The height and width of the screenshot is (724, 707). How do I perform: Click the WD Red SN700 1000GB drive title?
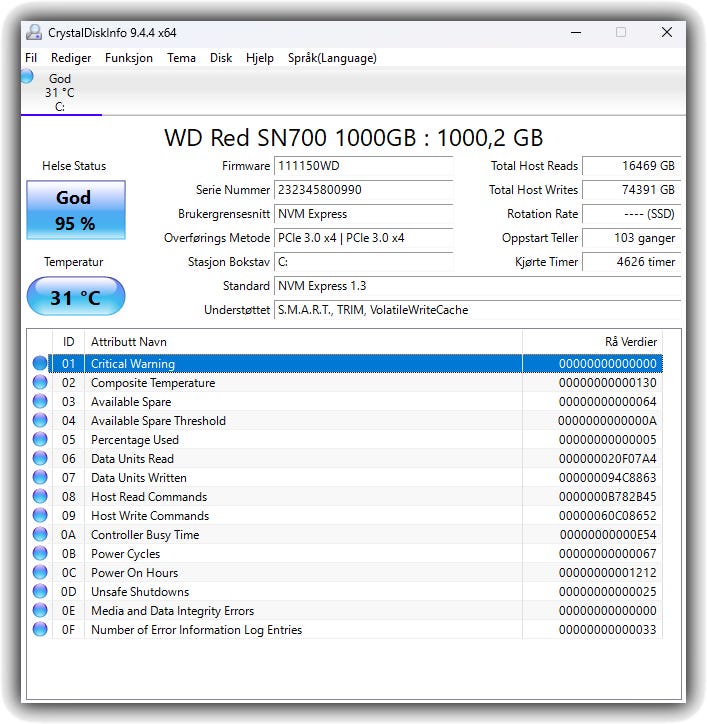click(x=354, y=138)
